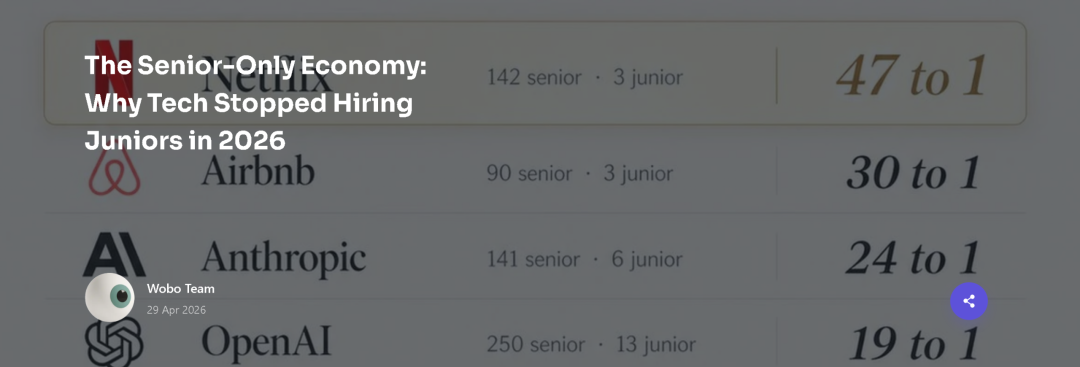Select the 90 senior · 3 junior text
The image size is (1080, 367).
click(x=580, y=173)
